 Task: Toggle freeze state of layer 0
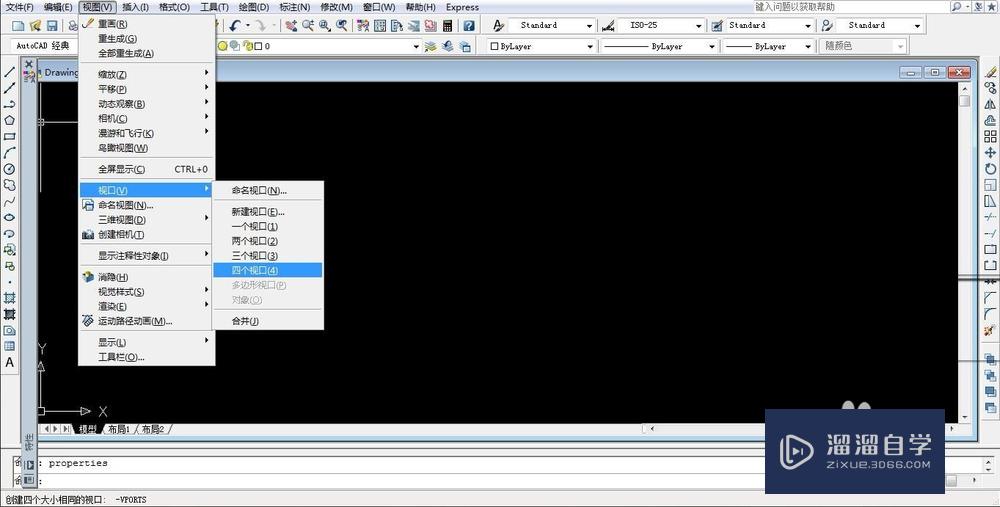[x=235, y=46]
